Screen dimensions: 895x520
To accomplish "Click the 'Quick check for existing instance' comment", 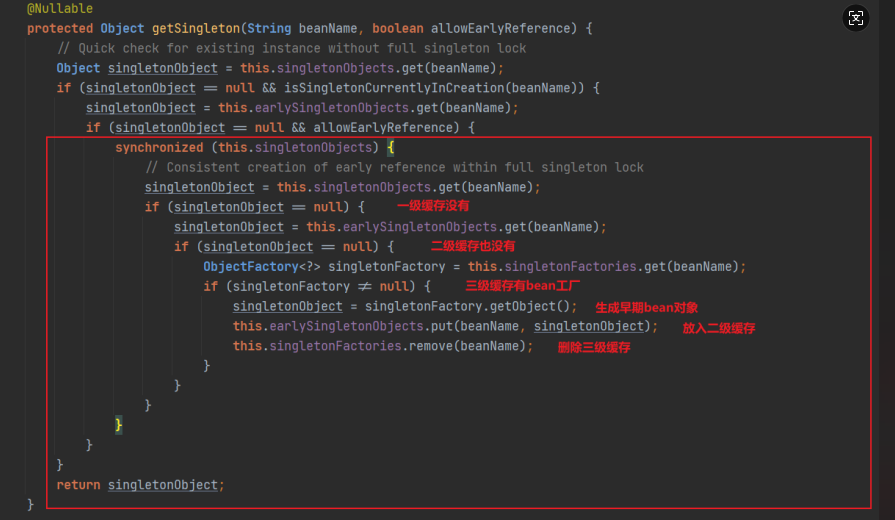I will 291,49.
